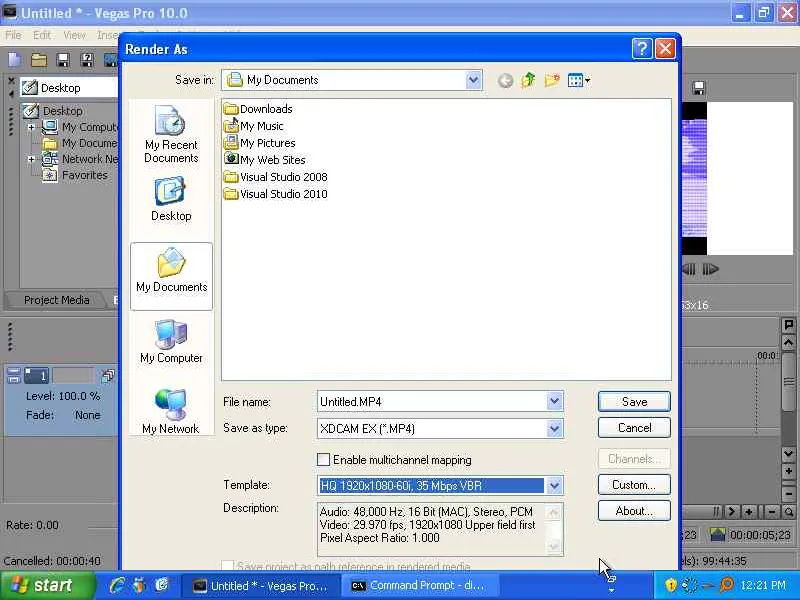Viewport: 800px width, 600px height.
Task: Switch to the Project Media tab
Action: tap(56, 300)
